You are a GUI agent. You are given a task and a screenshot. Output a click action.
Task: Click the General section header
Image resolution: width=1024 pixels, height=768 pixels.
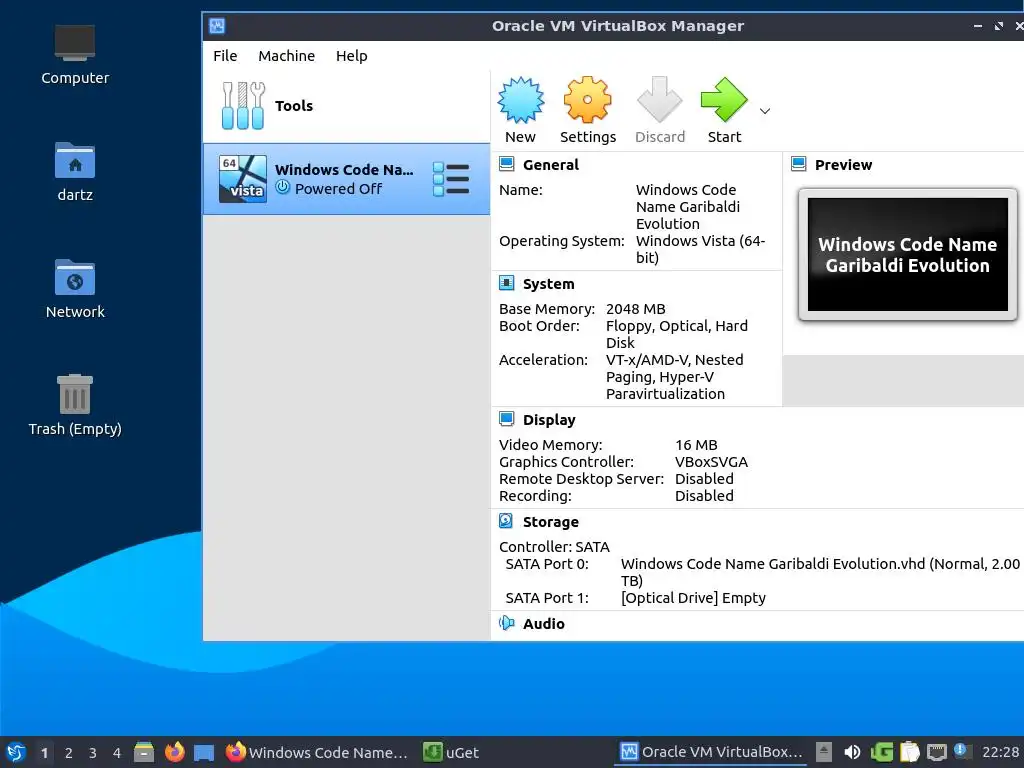pos(551,165)
